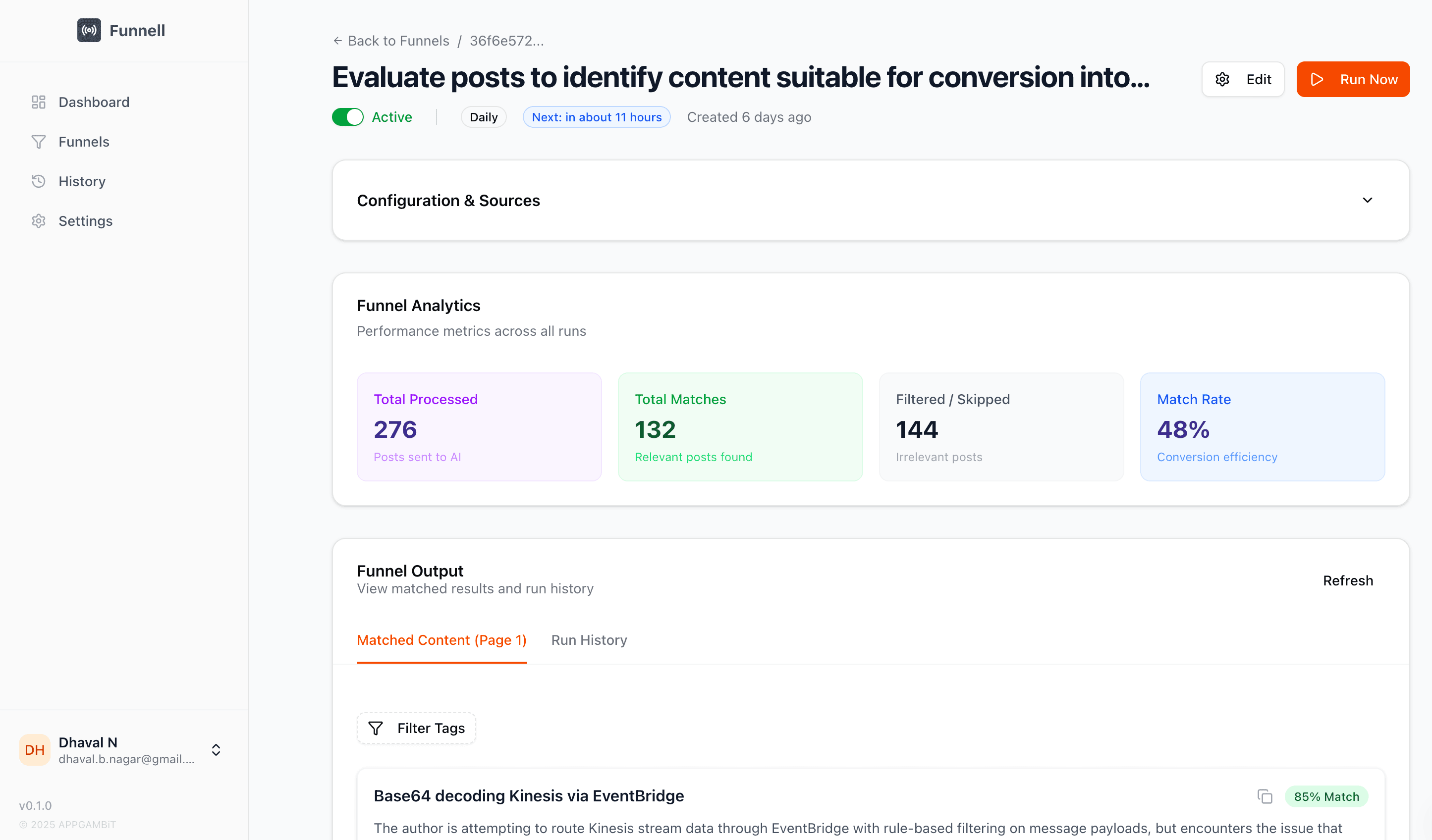The width and height of the screenshot is (1432, 840).
Task: Click the Daily schedule badge
Action: click(x=484, y=117)
